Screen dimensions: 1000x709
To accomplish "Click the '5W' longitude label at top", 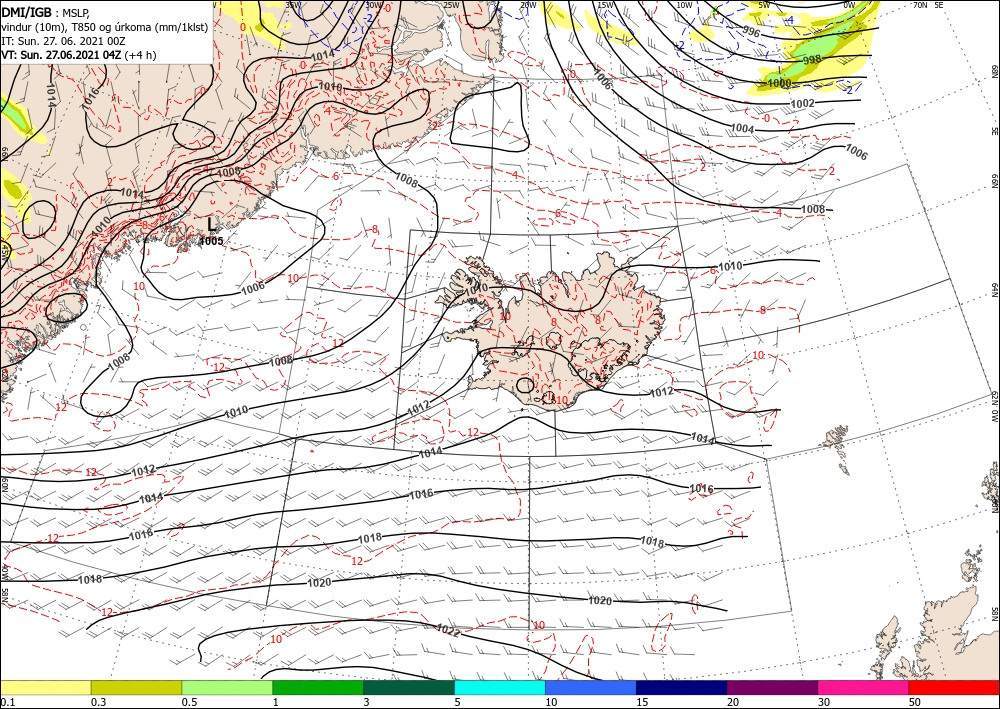I will pos(764,5).
